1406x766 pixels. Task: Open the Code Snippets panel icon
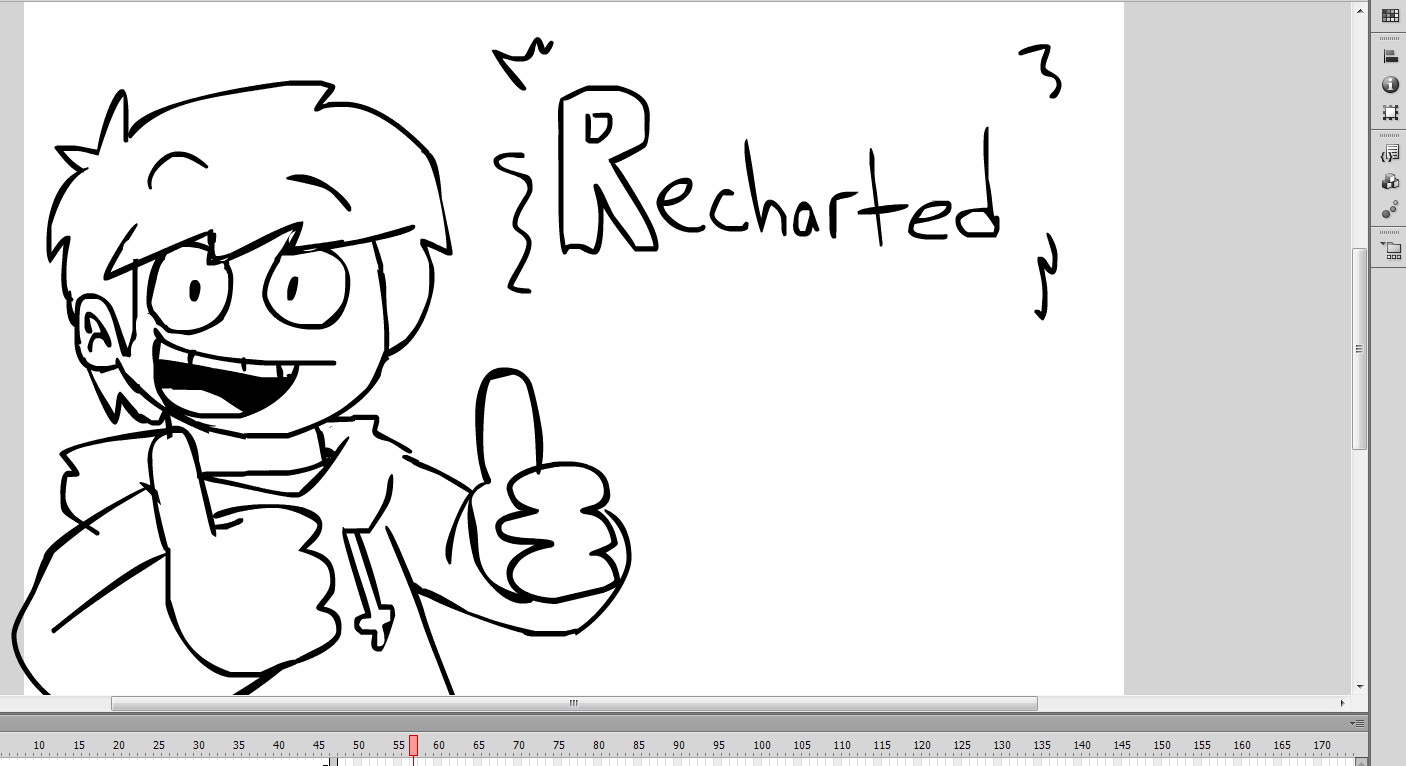[1390, 154]
